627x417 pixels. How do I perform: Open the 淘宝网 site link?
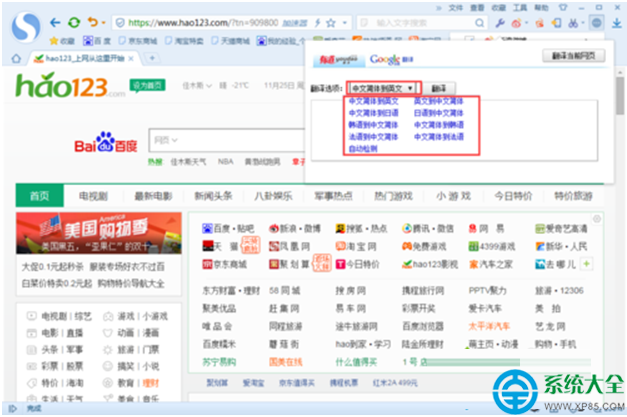pyautogui.click(x=356, y=246)
